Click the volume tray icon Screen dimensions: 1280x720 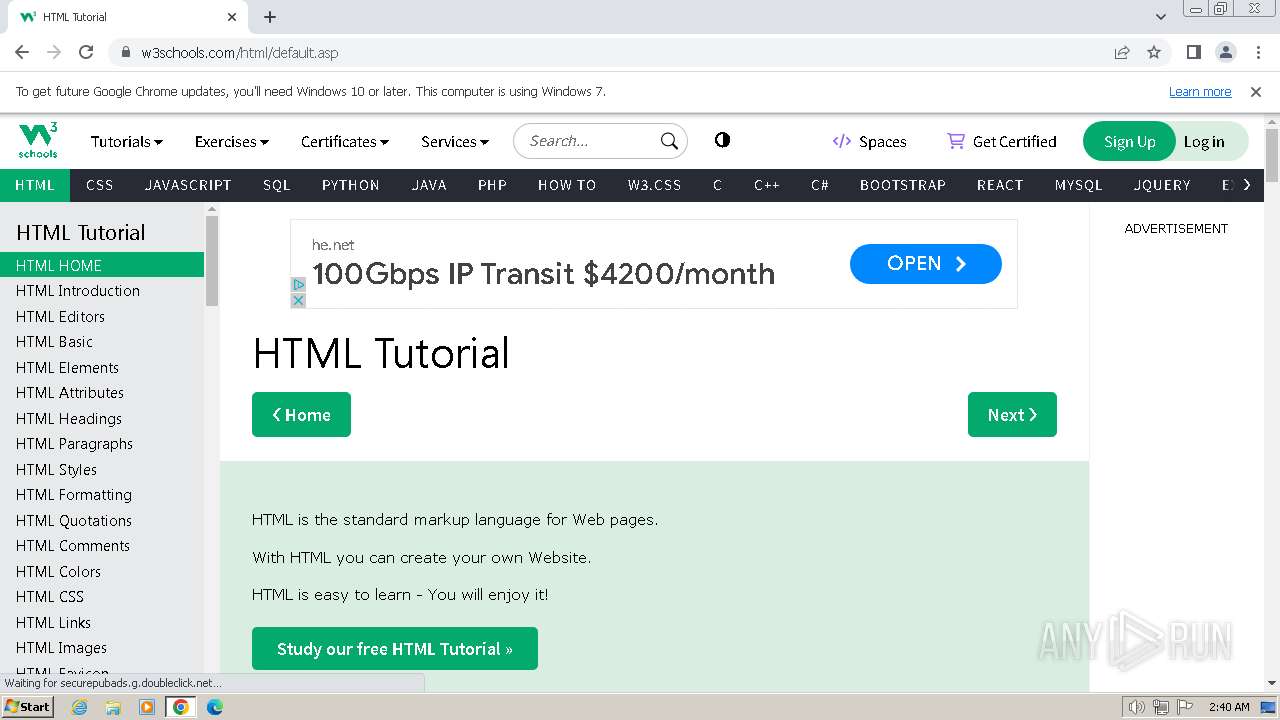(x=1137, y=707)
